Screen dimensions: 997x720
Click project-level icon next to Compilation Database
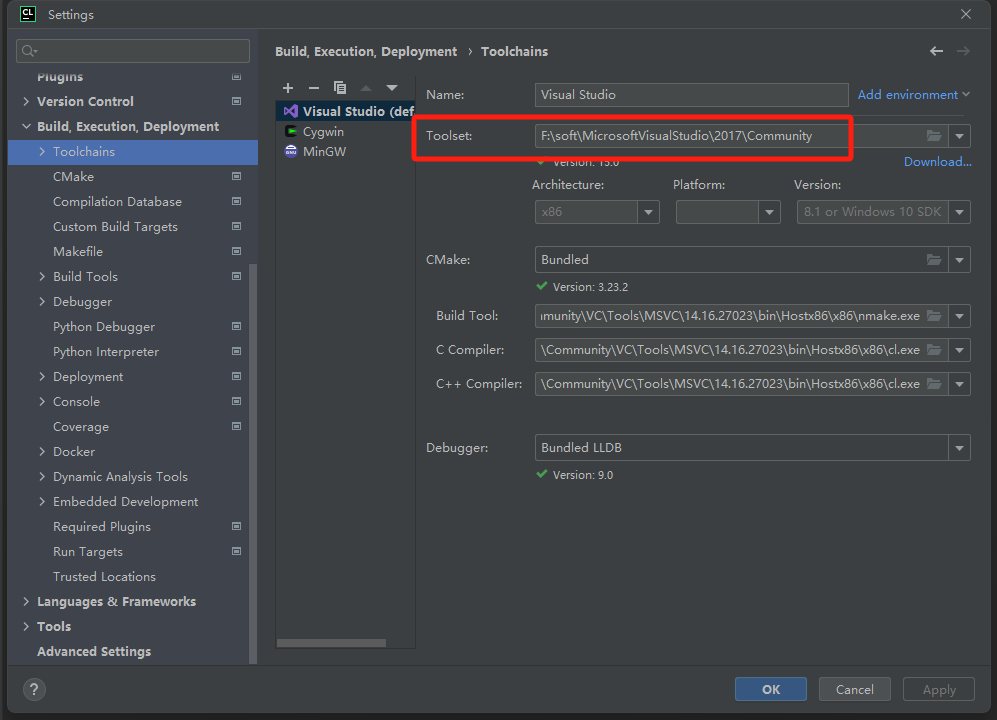point(237,201)
